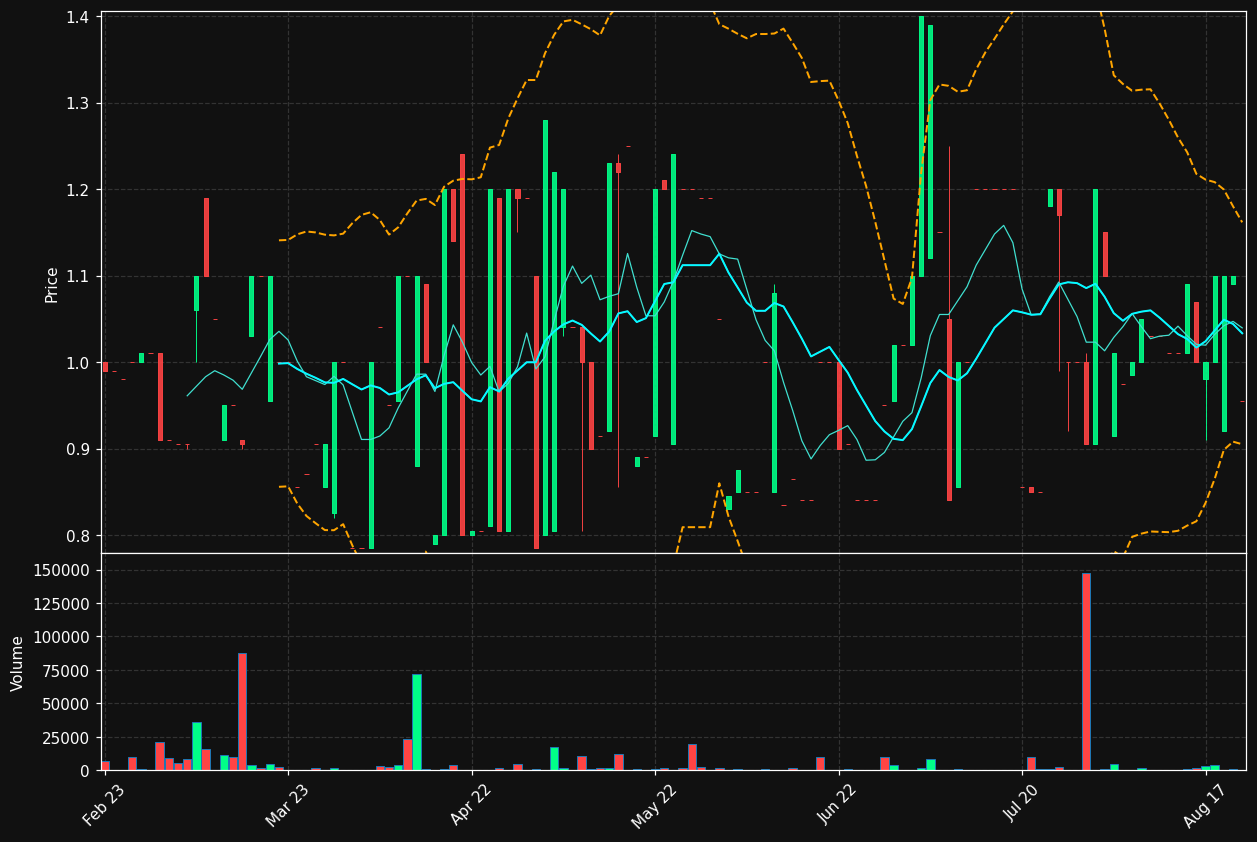The image size is (1257, 842).
Task: Click the green volume bar reaching about 72000
Action: (417, 722)
